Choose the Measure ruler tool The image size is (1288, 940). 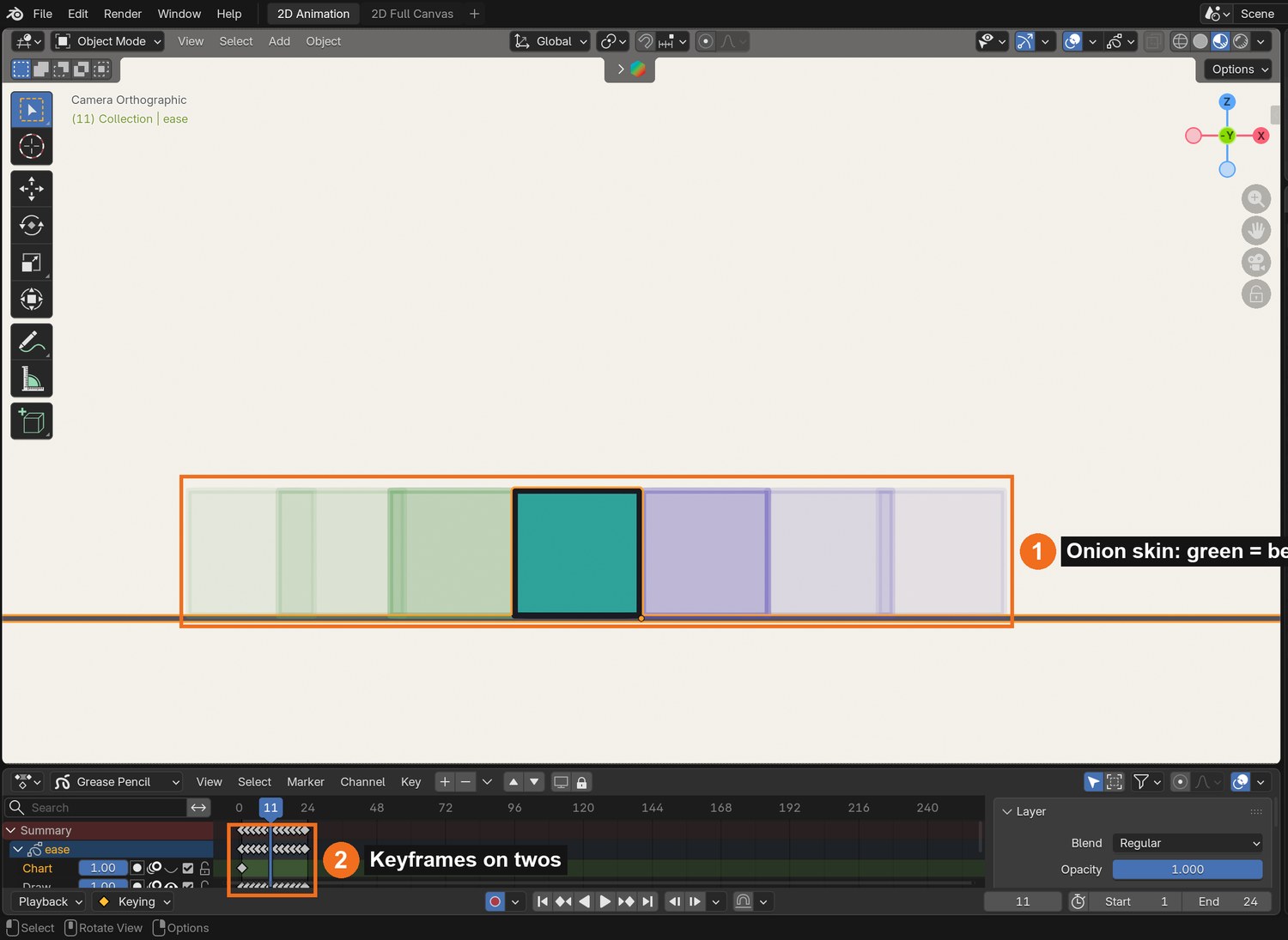tap(32, 379)
